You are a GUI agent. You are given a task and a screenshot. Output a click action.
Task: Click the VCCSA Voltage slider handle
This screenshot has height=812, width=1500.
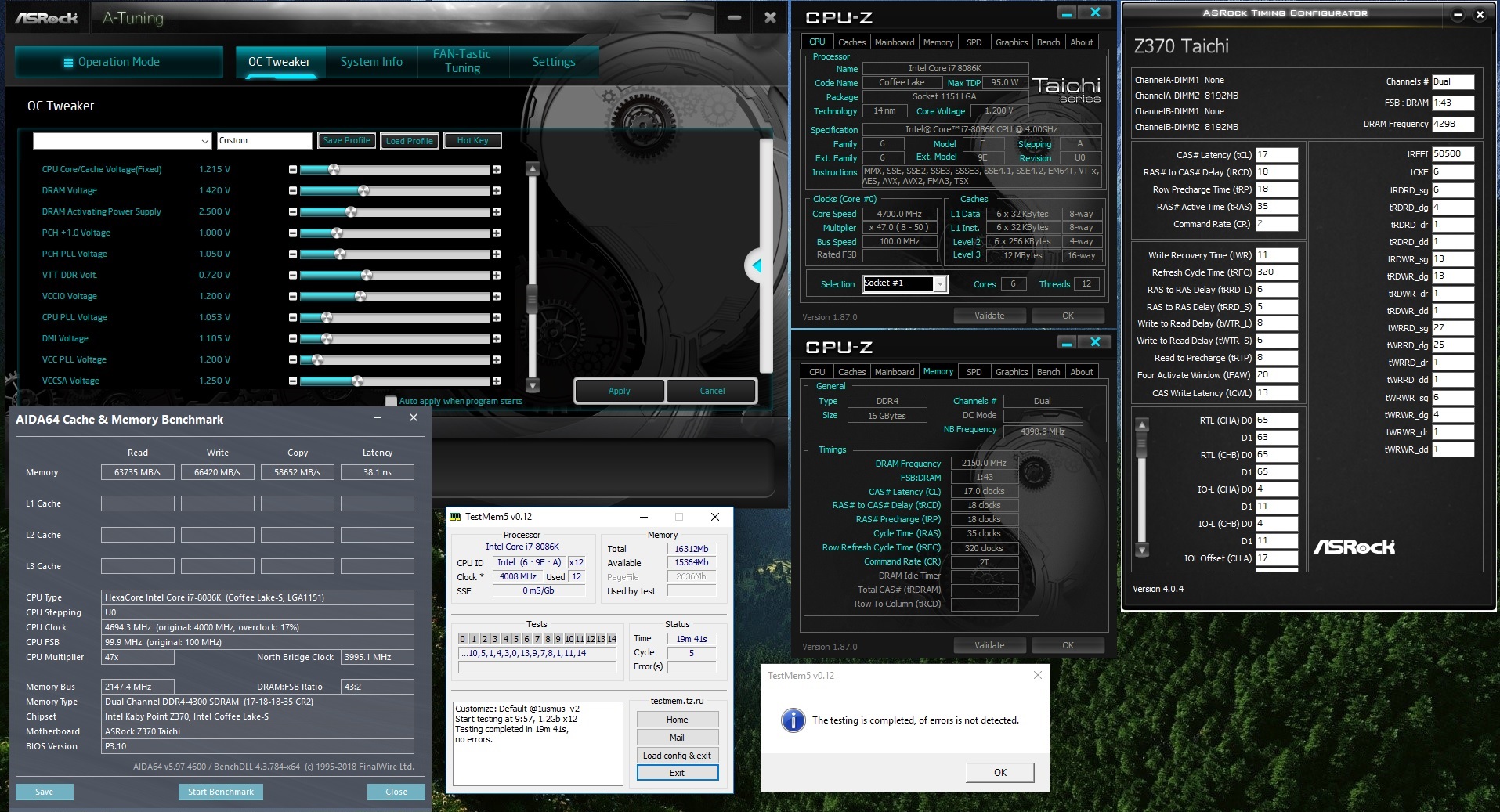tap(357, 381)
